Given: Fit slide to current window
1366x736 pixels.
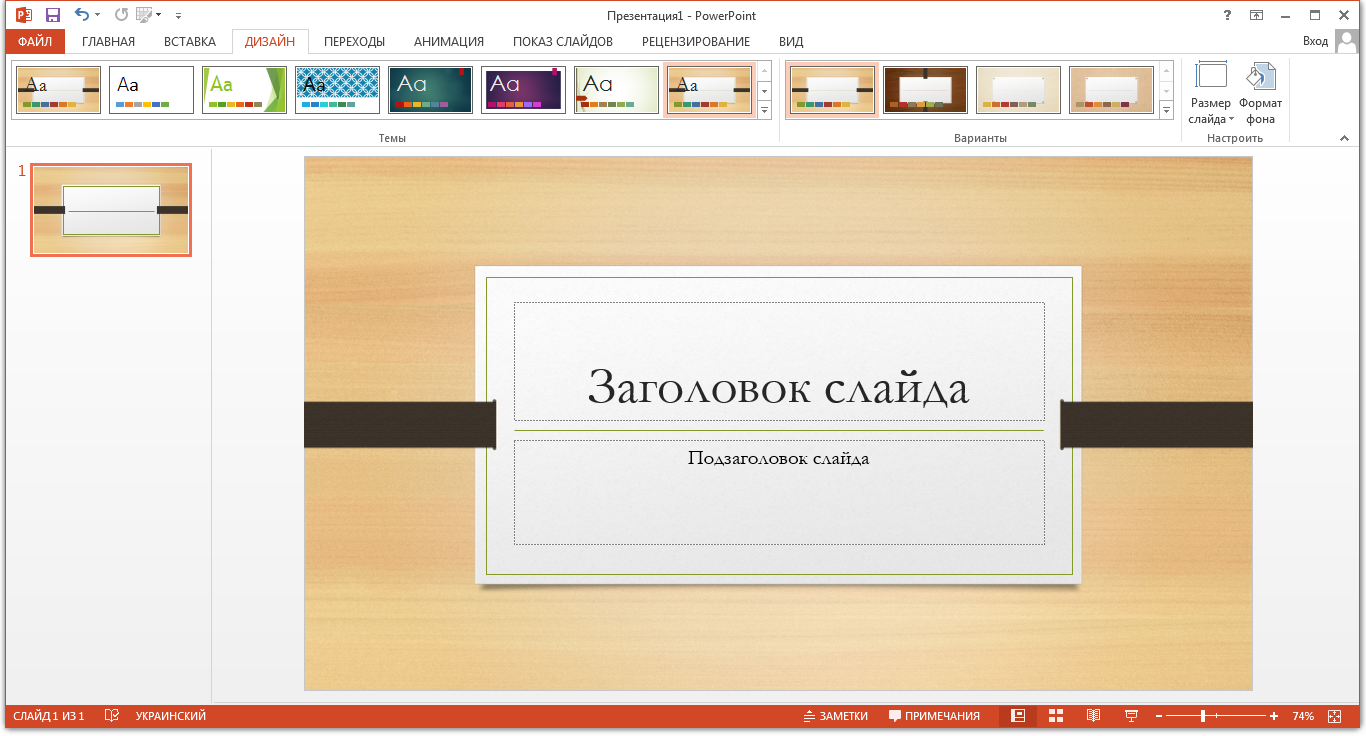Looking at the screenshot, I should [x=1335, y=715].
